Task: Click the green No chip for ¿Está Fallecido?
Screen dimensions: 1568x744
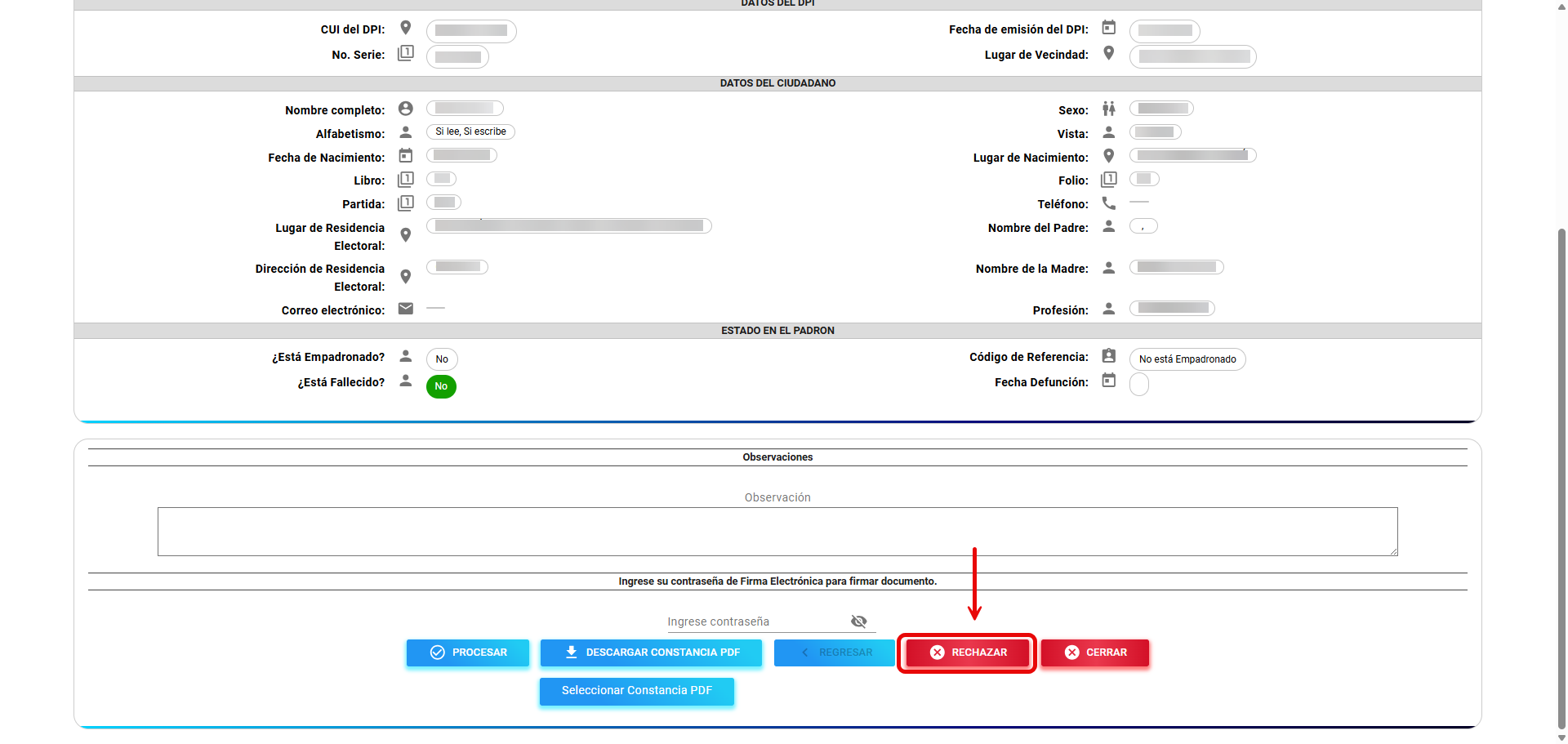Action: click(x=441, y=386)
